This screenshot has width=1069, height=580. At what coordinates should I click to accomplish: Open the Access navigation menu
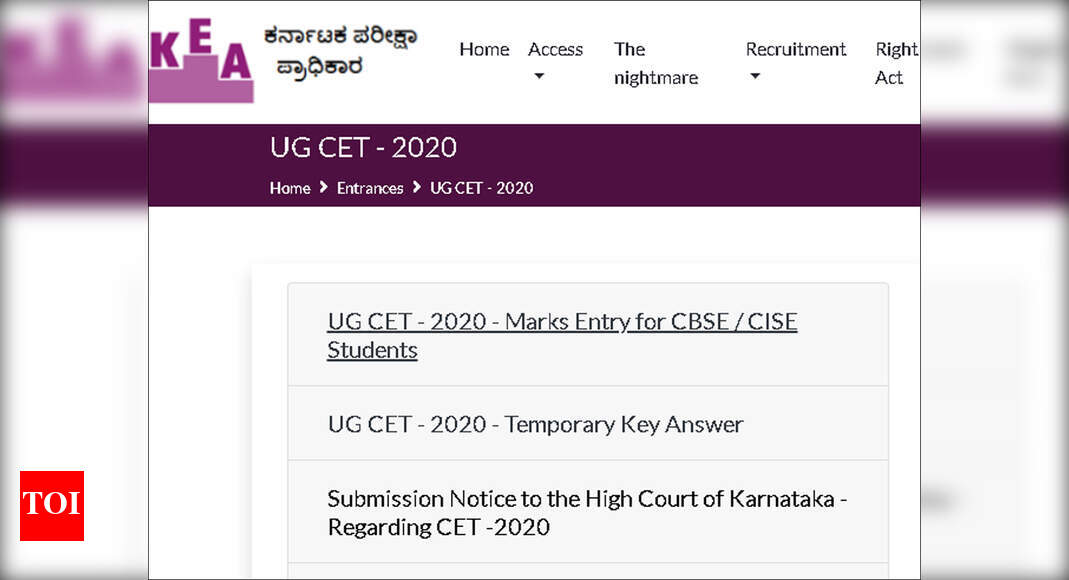point(556,49)
